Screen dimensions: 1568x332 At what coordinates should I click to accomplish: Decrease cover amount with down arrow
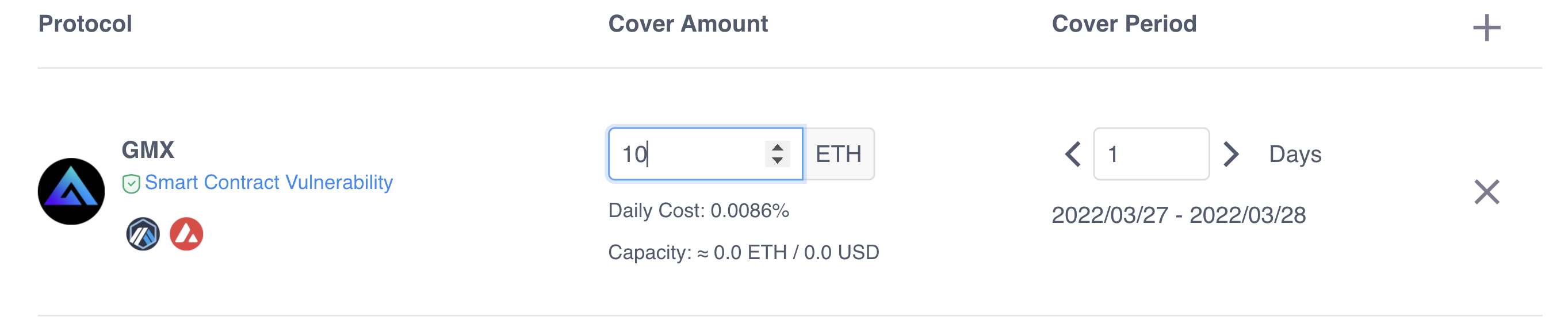[x=777, y=160]
